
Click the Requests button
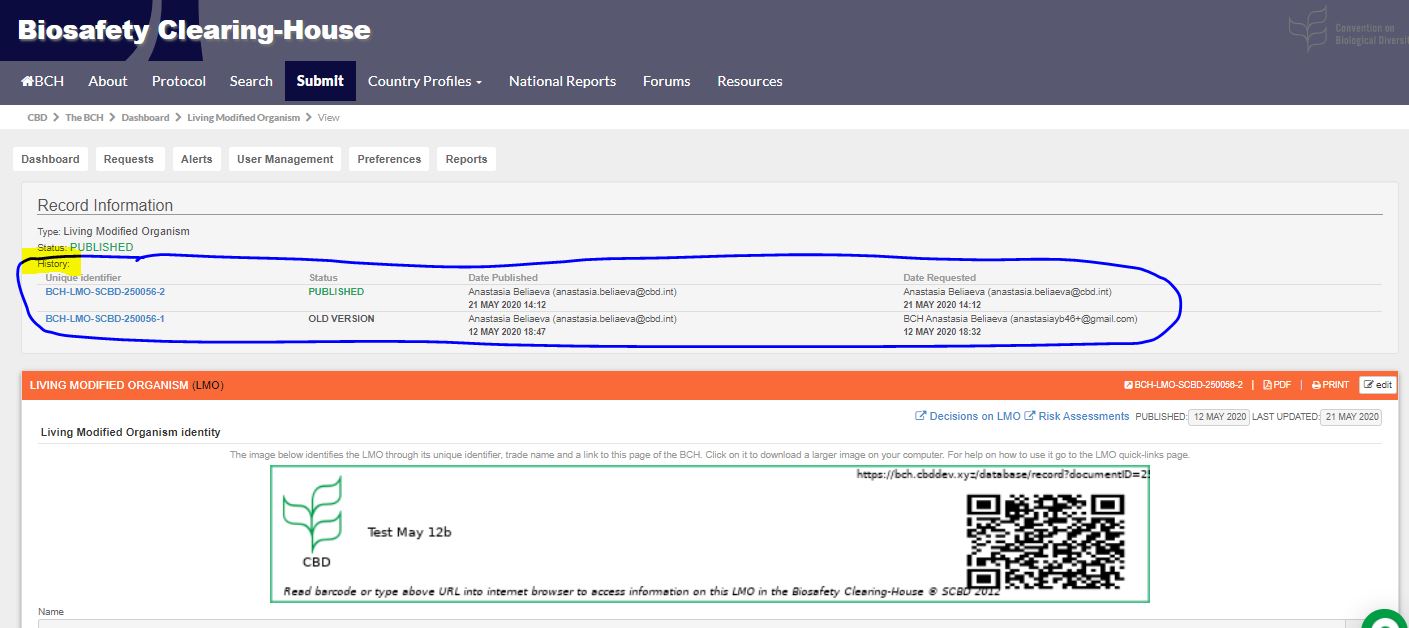(129, 159)
